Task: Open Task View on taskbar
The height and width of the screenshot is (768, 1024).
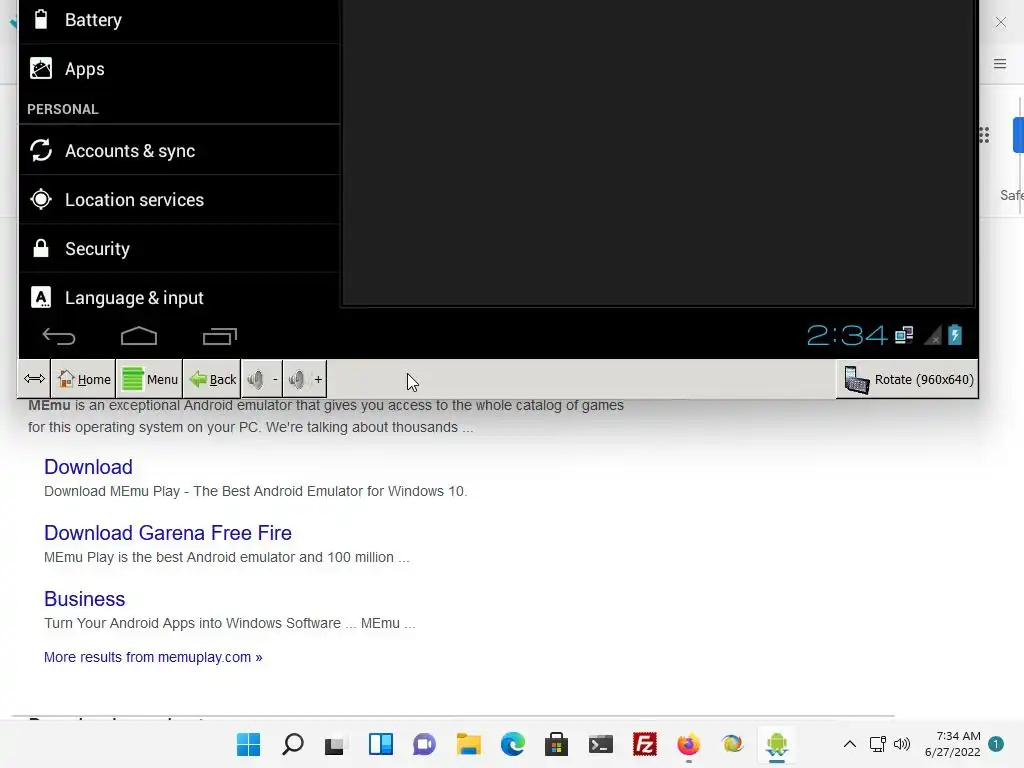Action: [335, 745]
